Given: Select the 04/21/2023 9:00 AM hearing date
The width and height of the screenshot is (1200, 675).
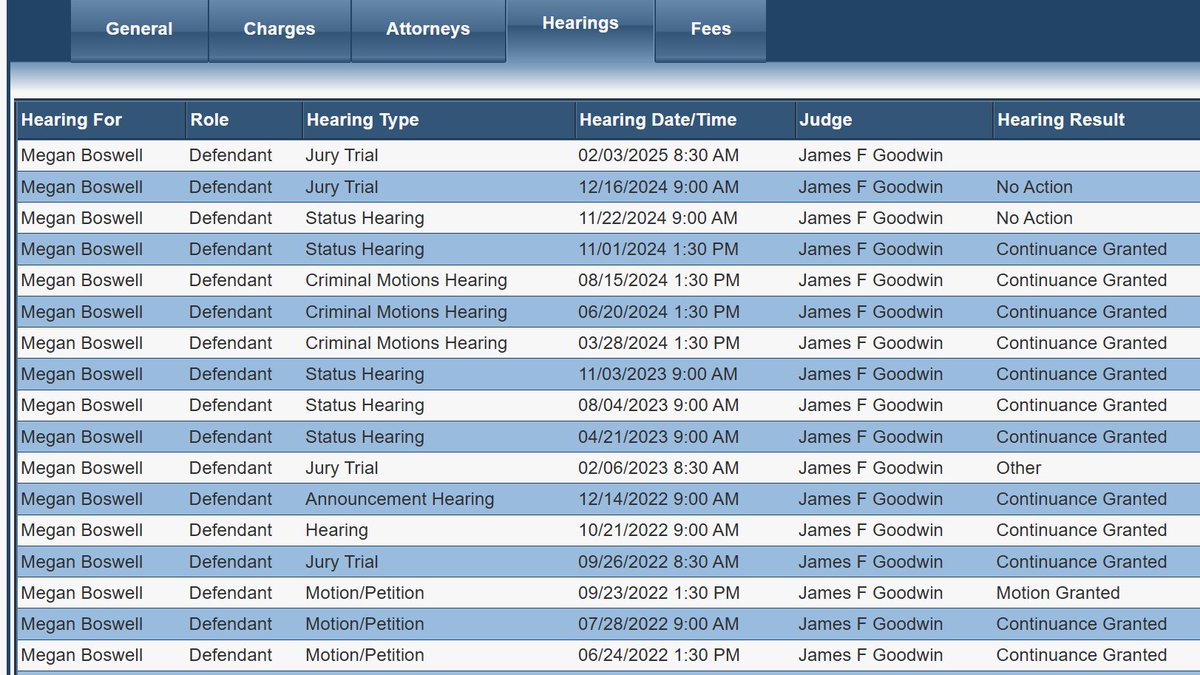Looking at the screenshot, I should pos(658,437).
